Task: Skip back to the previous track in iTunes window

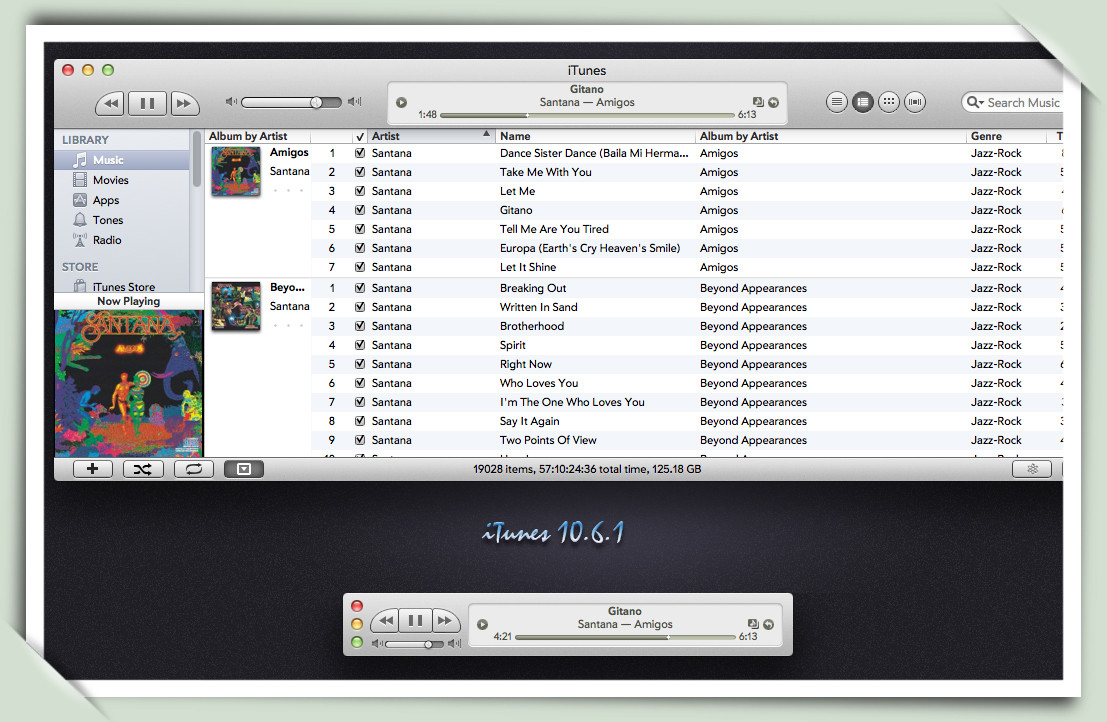Action: click(x=110, y=103)
